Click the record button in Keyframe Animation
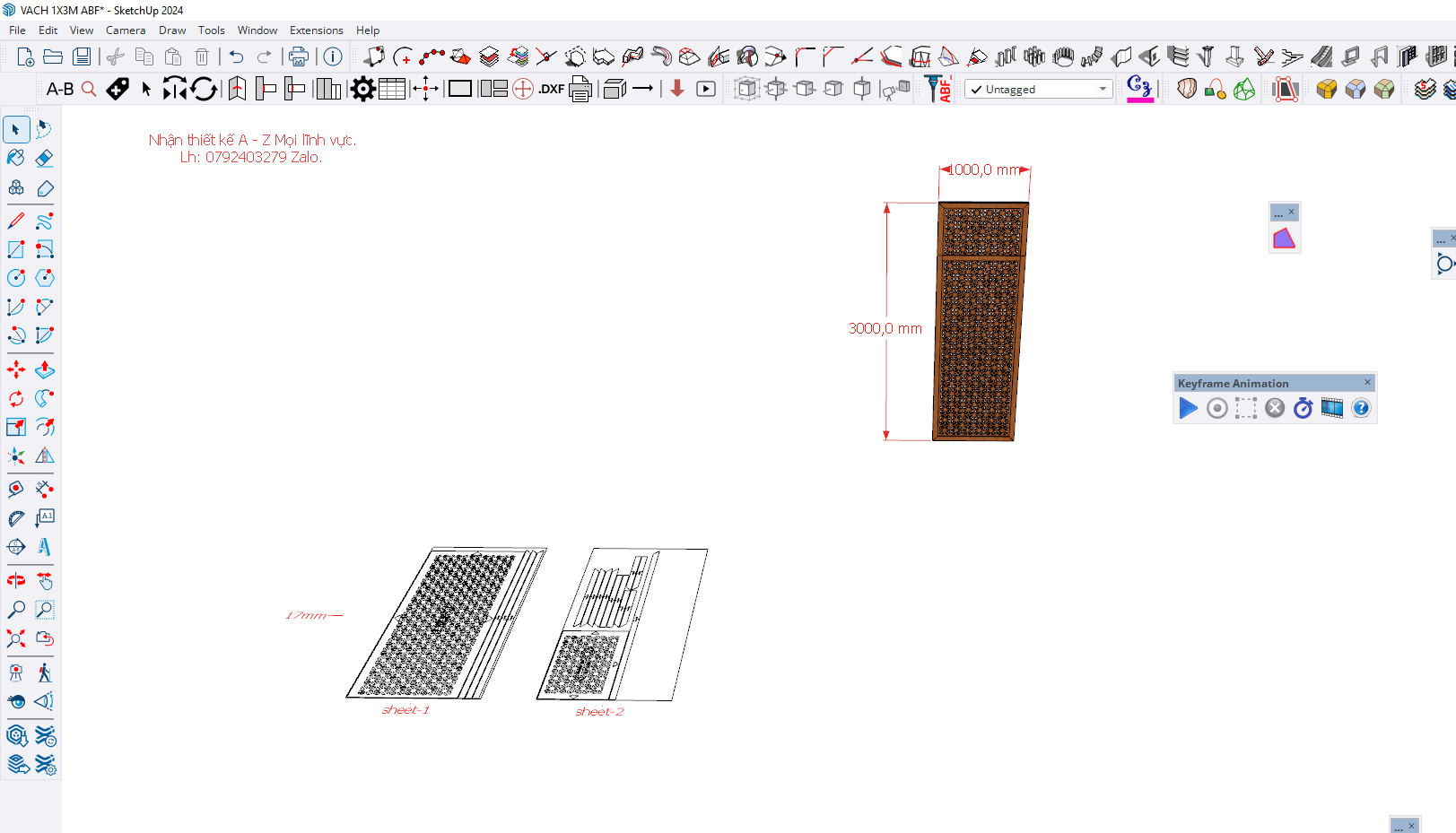 (x=1216, y=409)
